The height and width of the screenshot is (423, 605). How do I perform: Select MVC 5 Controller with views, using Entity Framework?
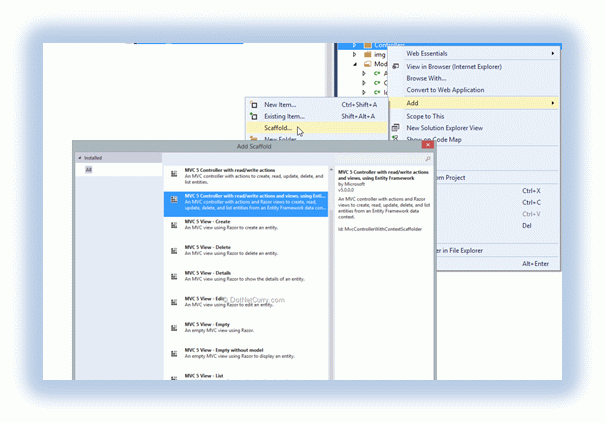pos(246,204)
